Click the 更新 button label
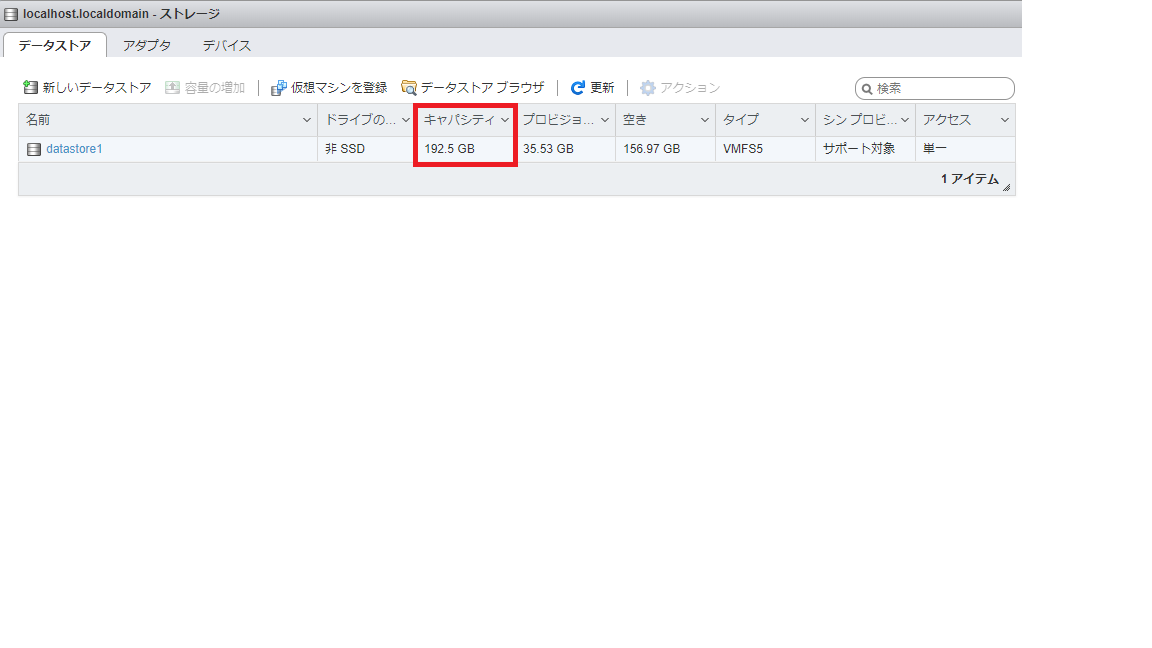Screen dimensions: 1152x648 [602, 87]
